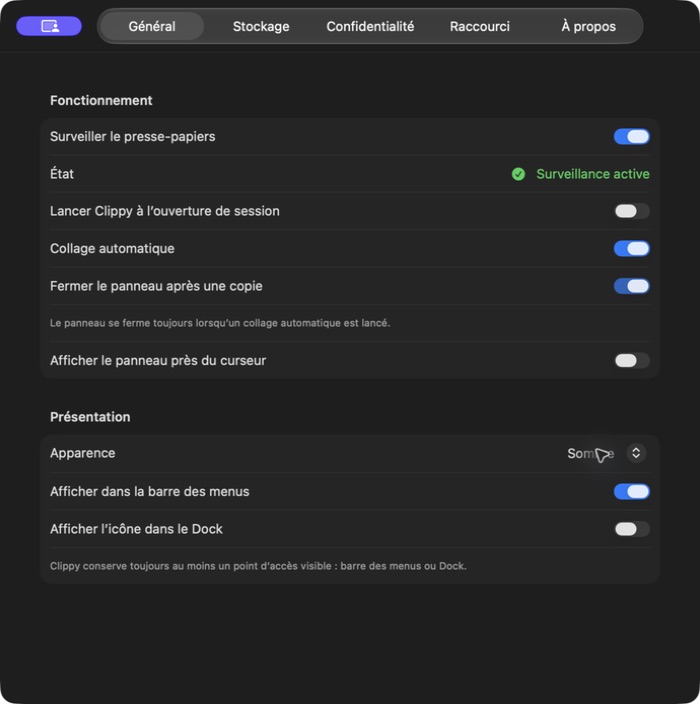Click the purple Clippy panel icon button
Screen dimensions: 700x704
click(49, 26)
